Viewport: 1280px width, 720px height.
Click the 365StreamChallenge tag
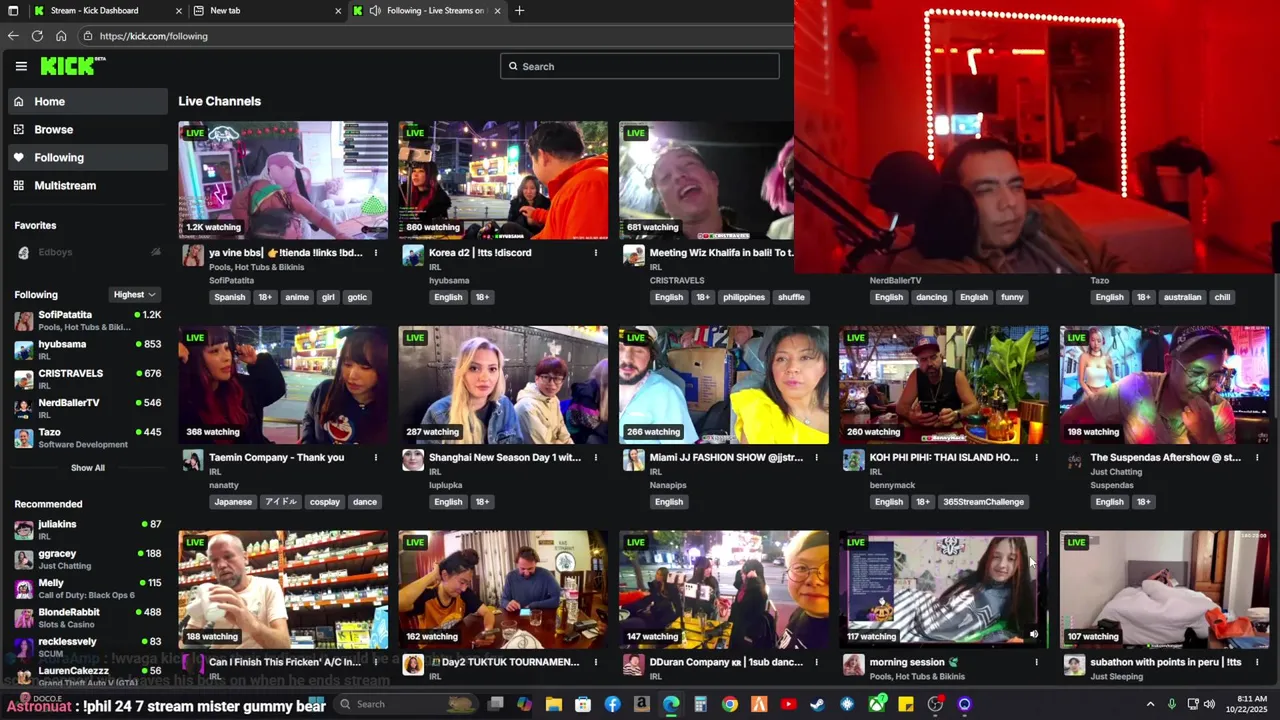coord(983,502)
